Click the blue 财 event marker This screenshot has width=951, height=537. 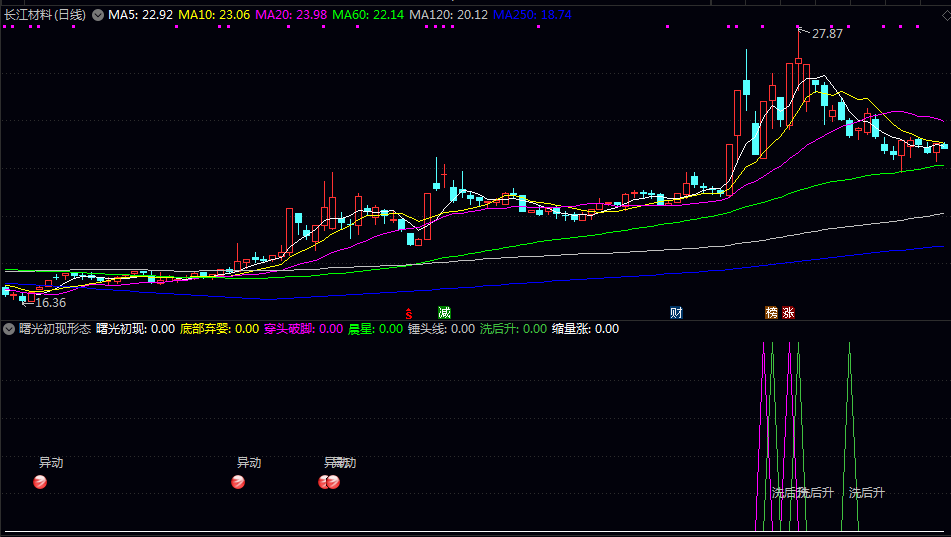(x=676, y=312)
